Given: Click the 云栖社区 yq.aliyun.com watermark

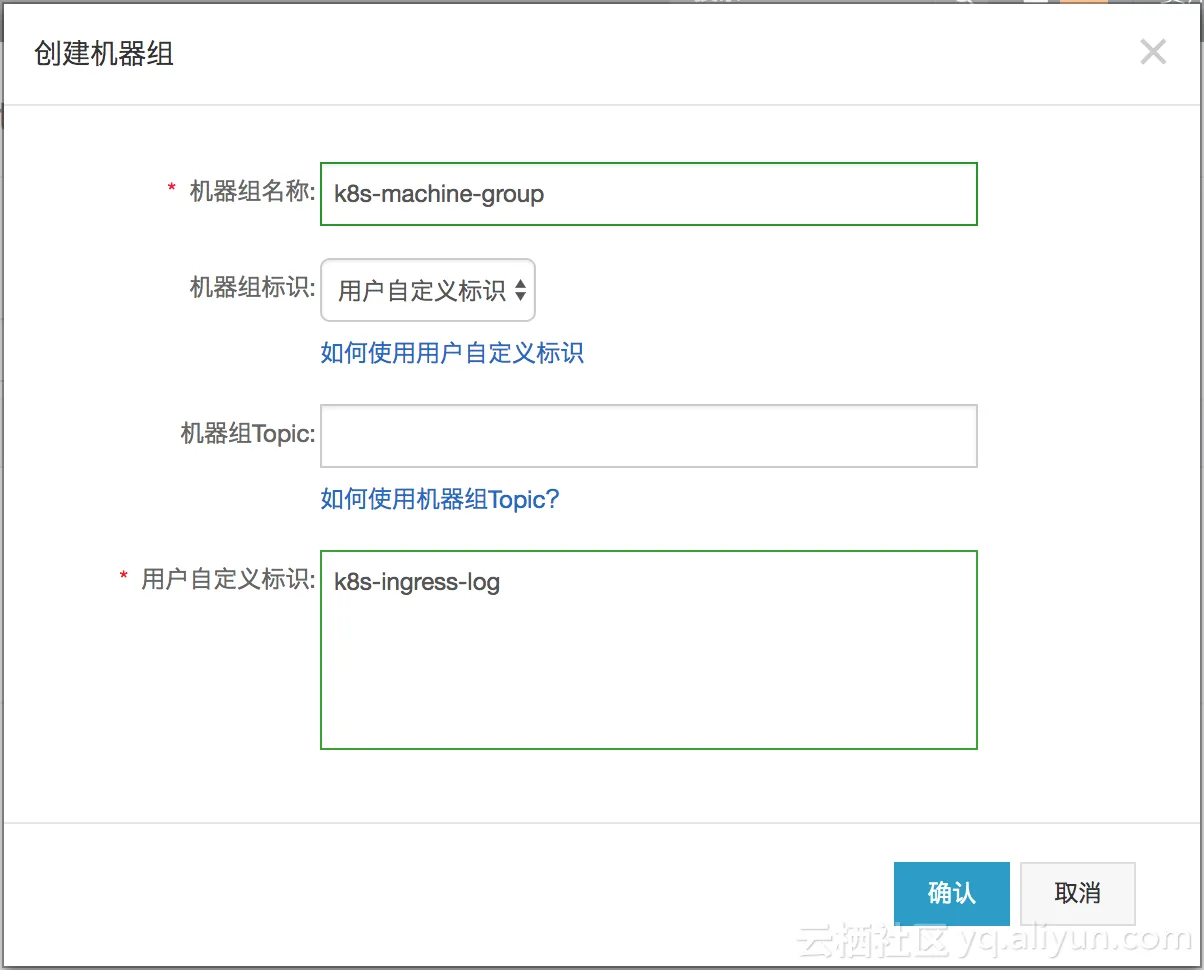Looking at the screenshot, I should pos(994,940).
